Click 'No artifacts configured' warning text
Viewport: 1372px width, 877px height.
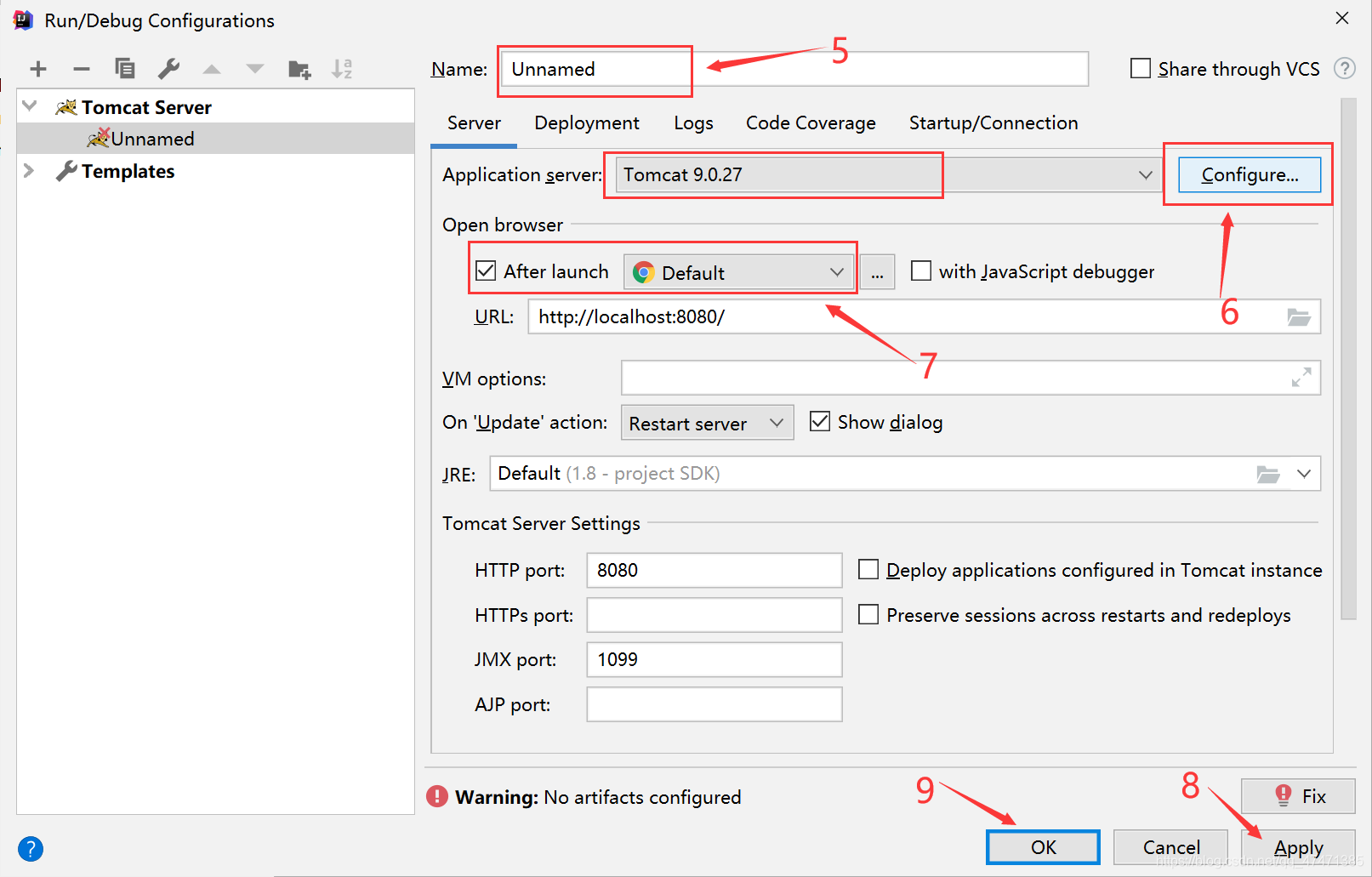pyautogui.click(x=642, y=797)
